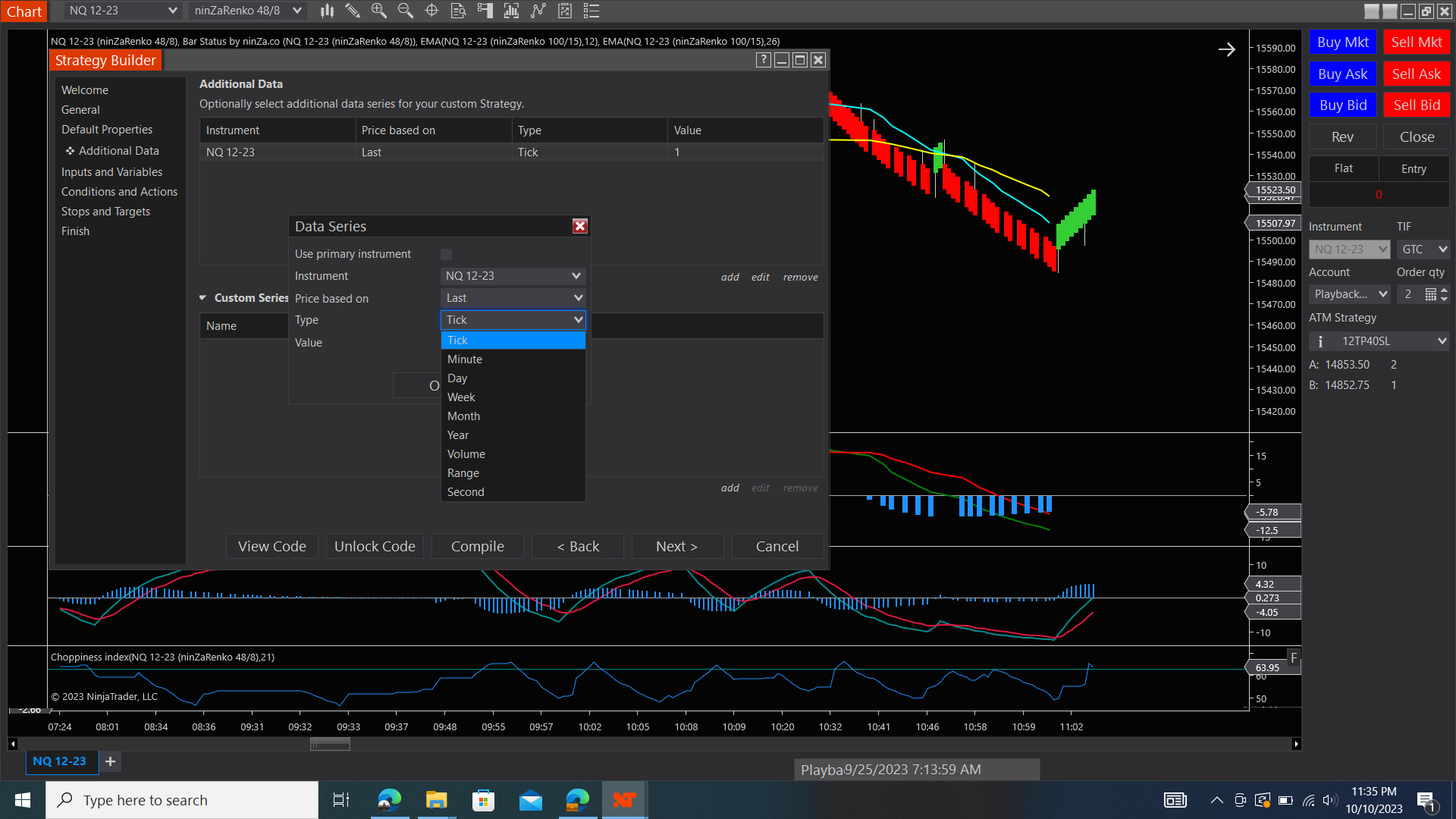Select Volume in the Type list
Viewport: 1456px width, 819px height.
[x=466, y=454]
